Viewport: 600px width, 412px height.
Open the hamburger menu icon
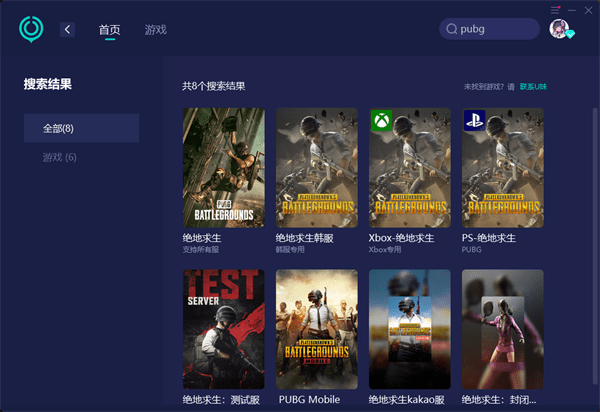(x=555, y=10)
